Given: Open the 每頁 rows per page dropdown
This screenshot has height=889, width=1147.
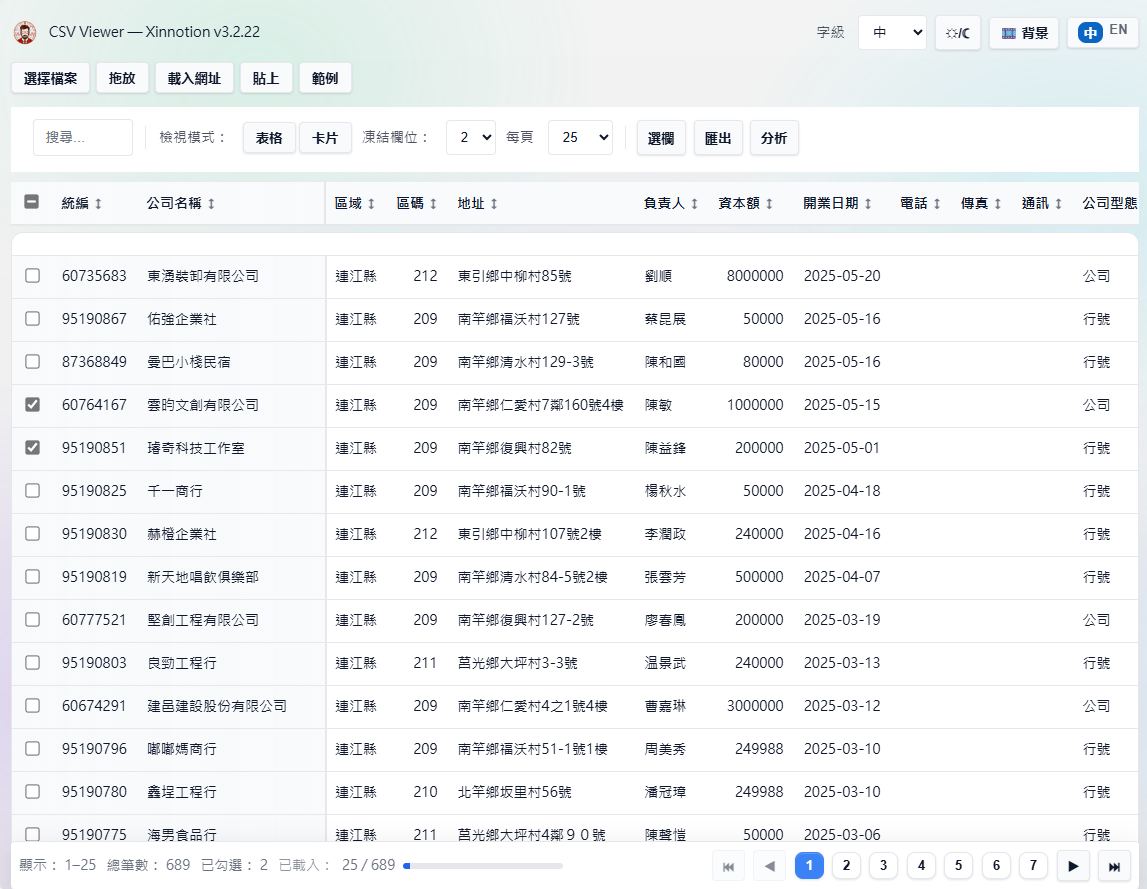Looking at the screenshot, I should click(580, 138).
